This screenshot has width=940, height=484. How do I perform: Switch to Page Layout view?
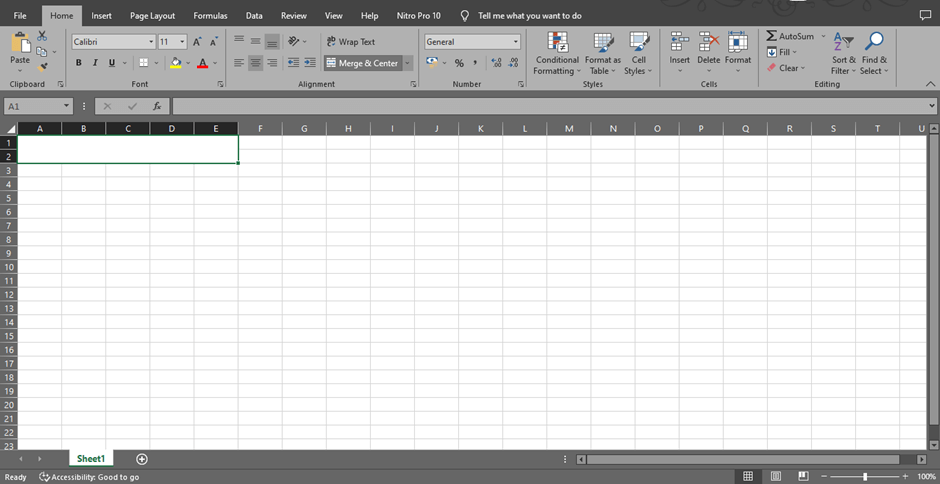click(776, 476)
